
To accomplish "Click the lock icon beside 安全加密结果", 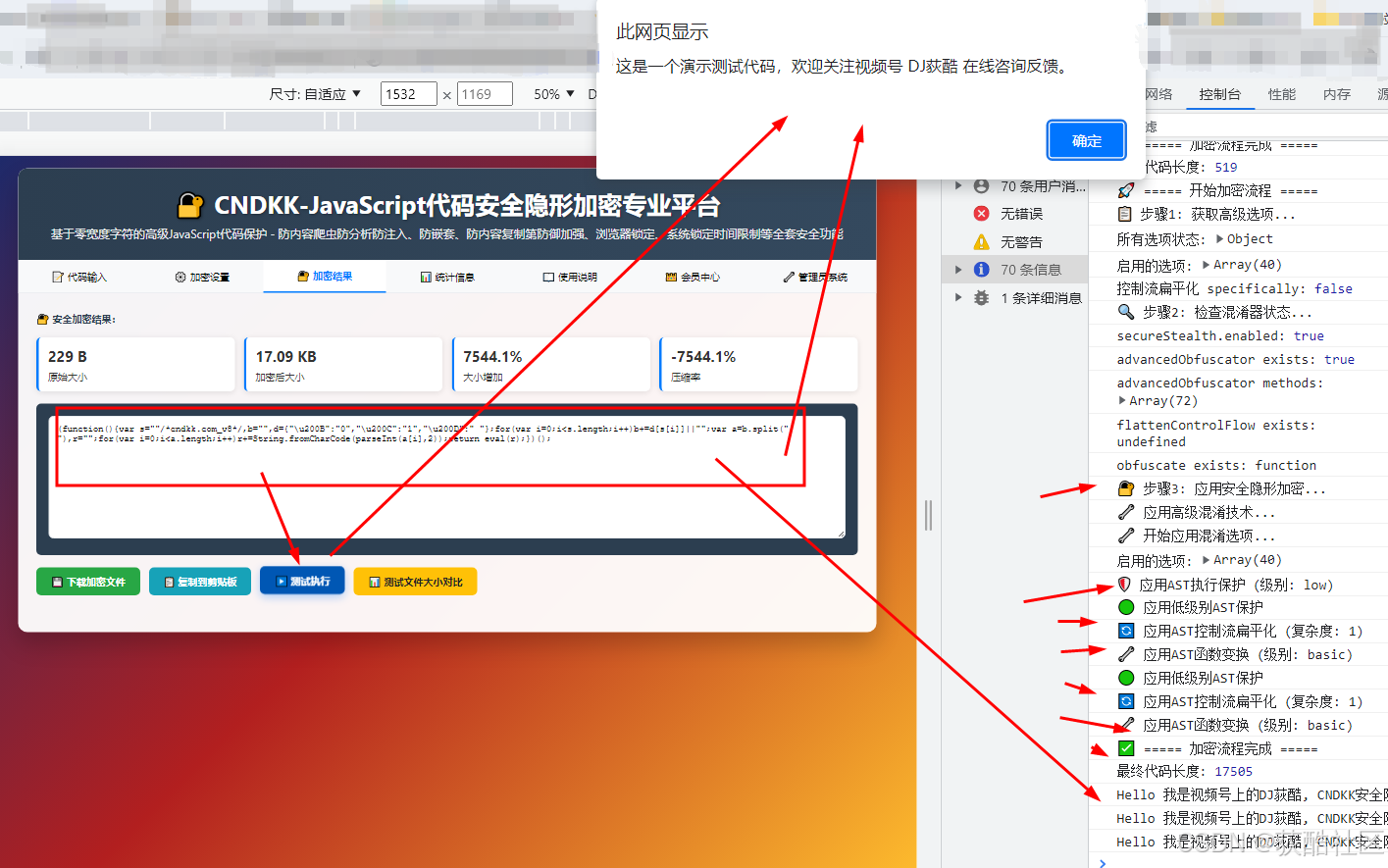I will 42,319.
